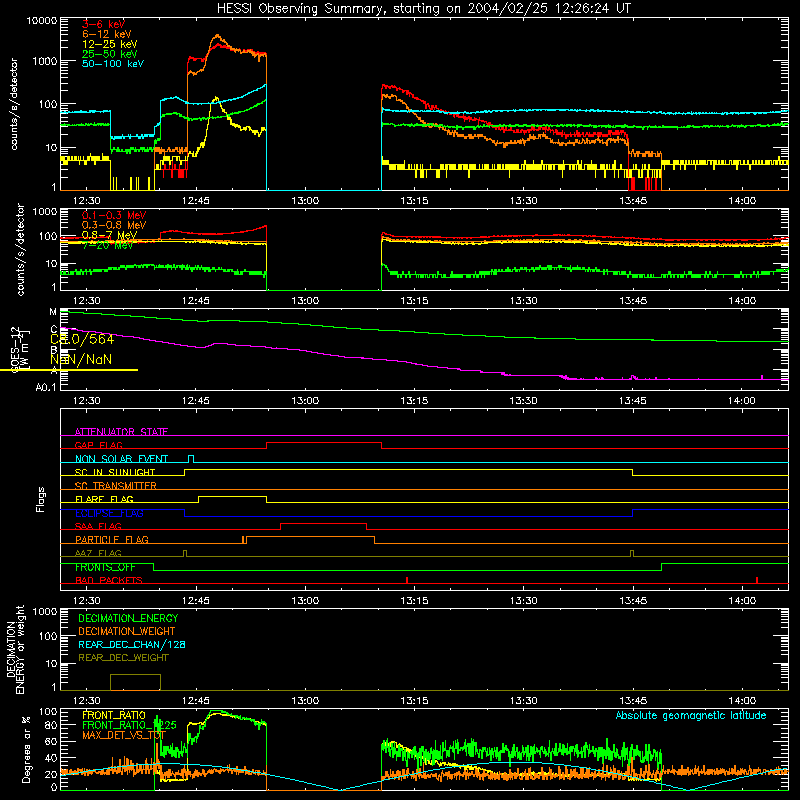Click the BAD_PACKETS flag label
The height and width of the screenshot is (800, 800).
click(109, 580)
